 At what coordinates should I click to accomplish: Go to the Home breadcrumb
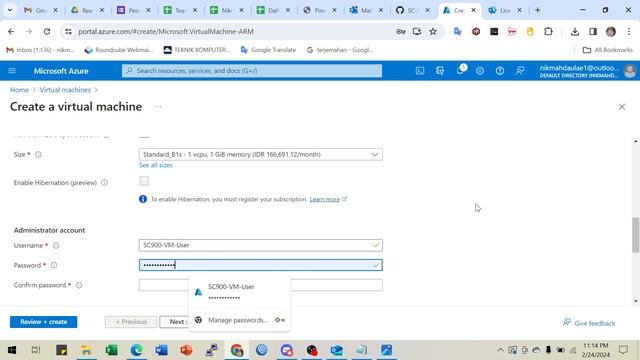coord(19,90)
